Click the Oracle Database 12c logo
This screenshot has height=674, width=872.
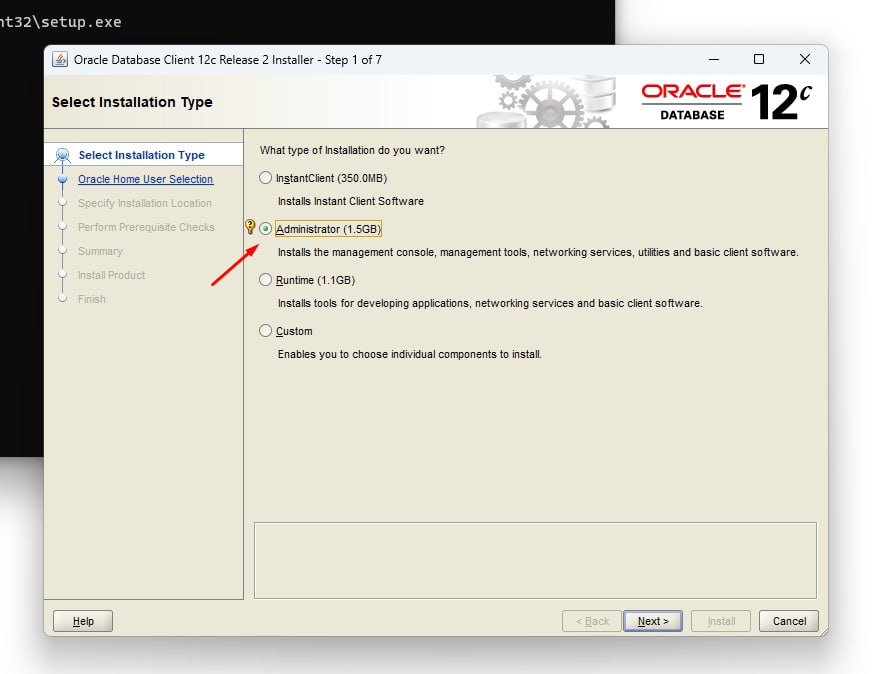pos(726,102)
